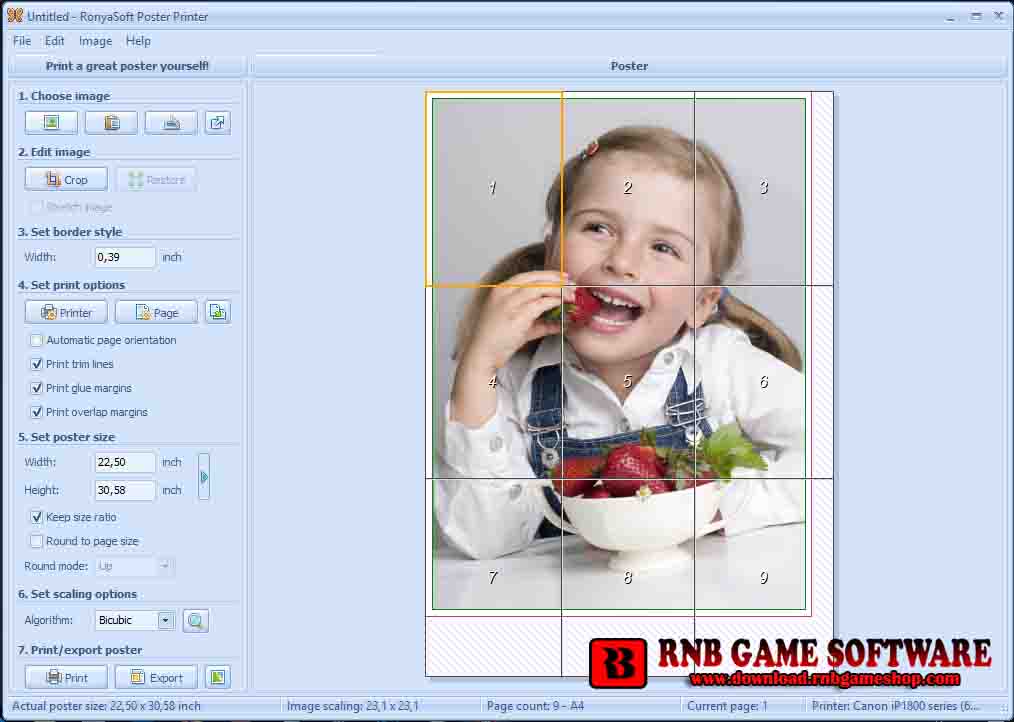Open the File menu
The height and width of the screenshot is (722, 1014).
21,41
